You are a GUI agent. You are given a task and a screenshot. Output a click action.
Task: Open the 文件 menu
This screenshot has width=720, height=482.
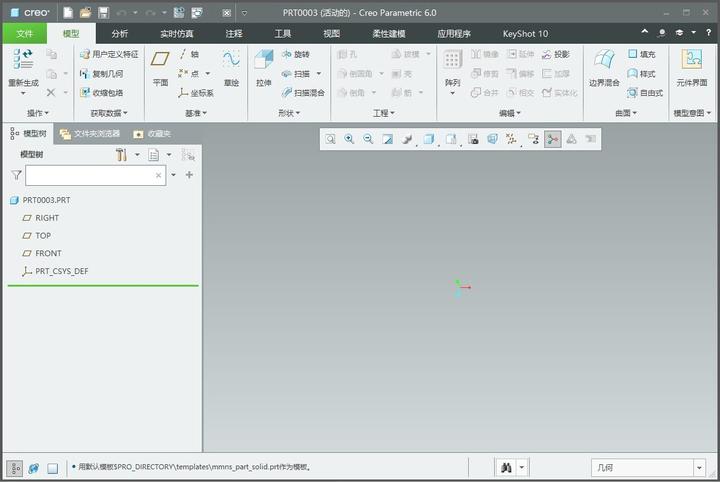pos(25,34)
